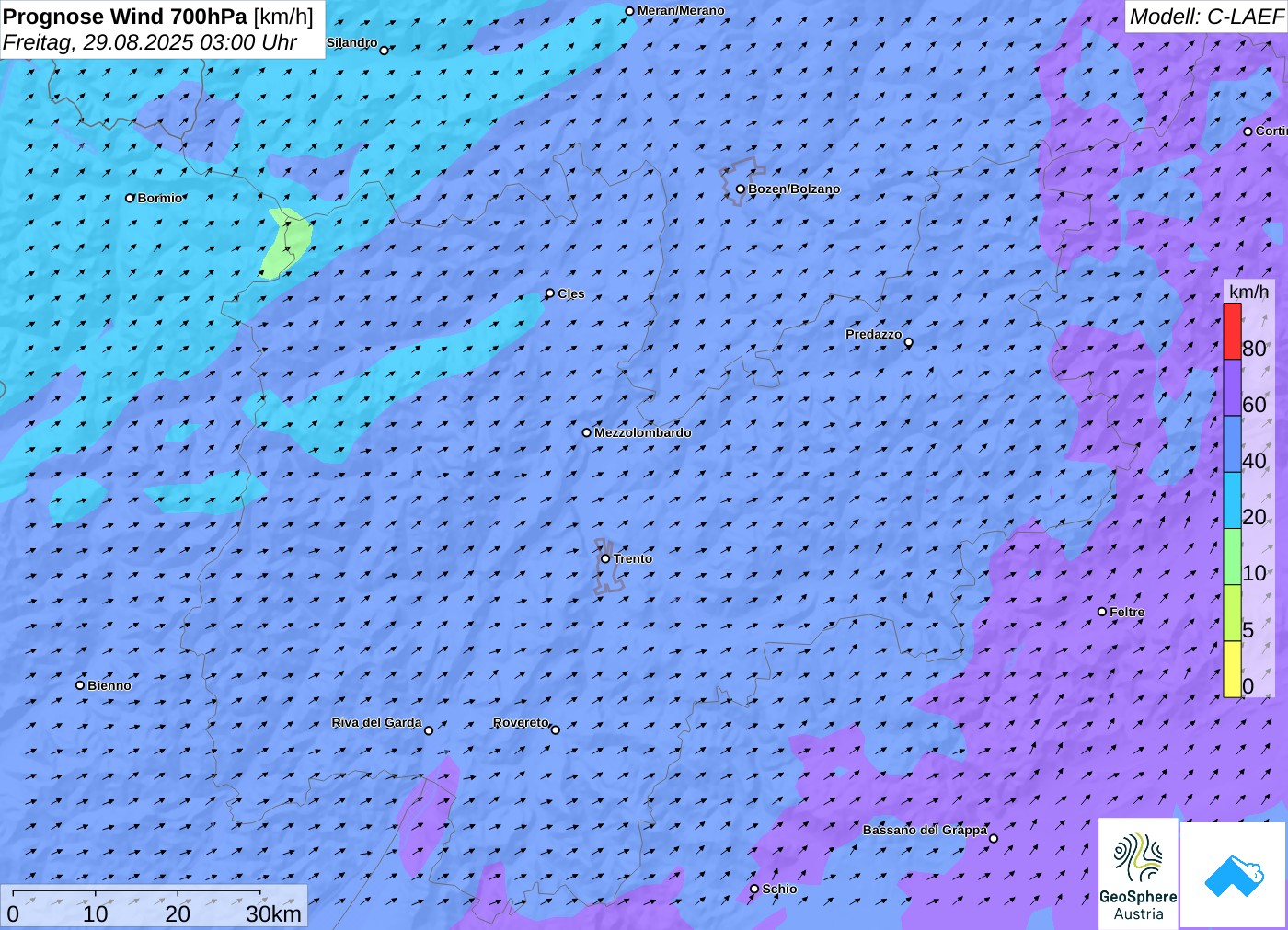Click the yellow-green 5 km/h legend color
Viewport: 1288px width, 930px height.
(1232, 613)
